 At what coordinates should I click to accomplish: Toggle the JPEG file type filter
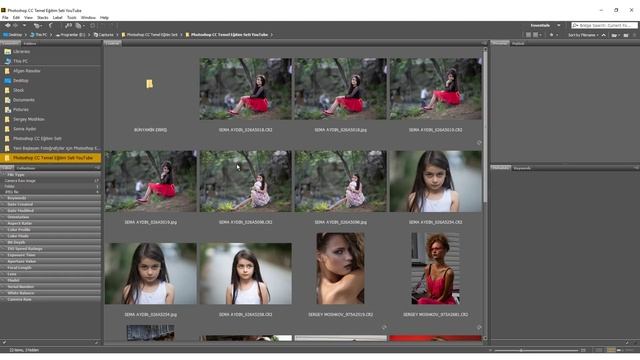51,191
